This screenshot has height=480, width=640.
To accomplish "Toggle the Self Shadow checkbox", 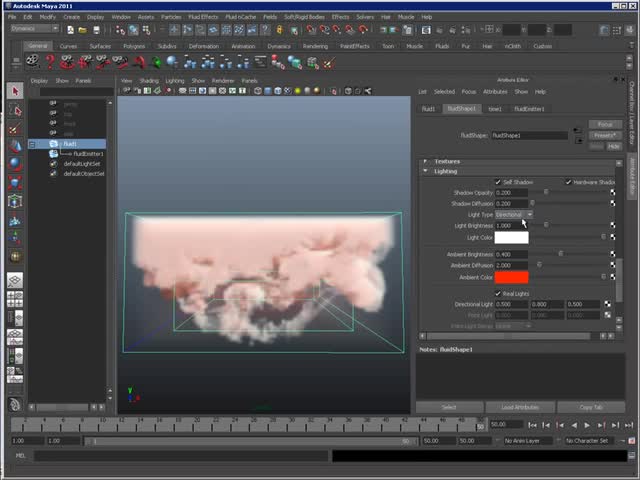I will [499, 182].
